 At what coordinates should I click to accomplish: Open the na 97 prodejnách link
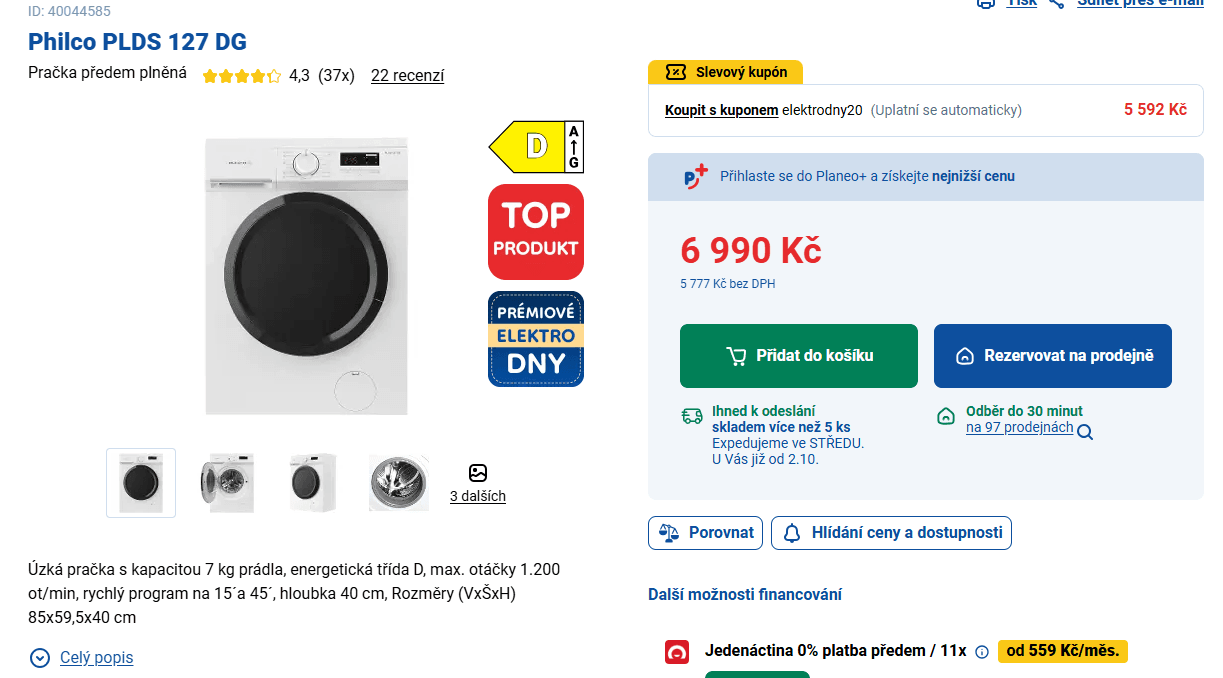point(1019,427)
